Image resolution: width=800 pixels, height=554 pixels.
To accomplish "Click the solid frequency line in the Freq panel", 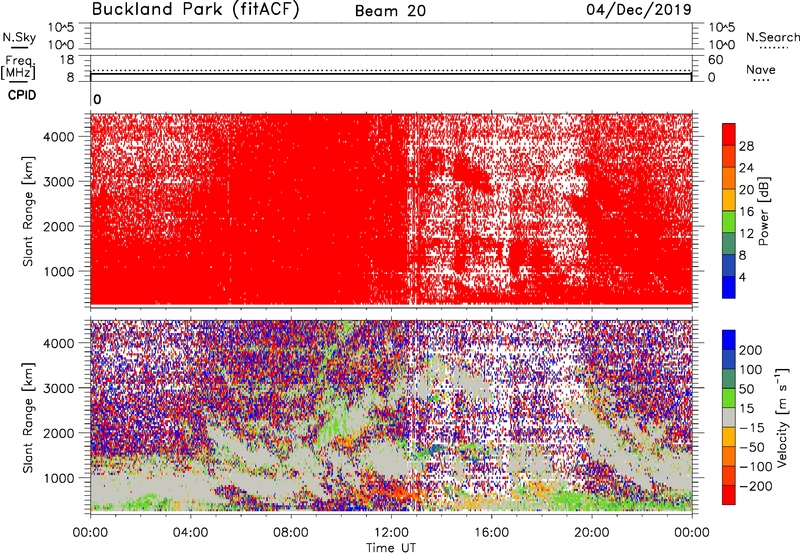I will tap(391, 74).
